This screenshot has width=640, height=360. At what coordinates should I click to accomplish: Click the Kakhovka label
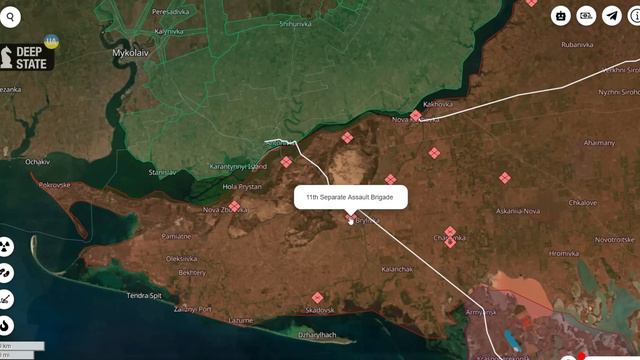[x=438, y=104]
